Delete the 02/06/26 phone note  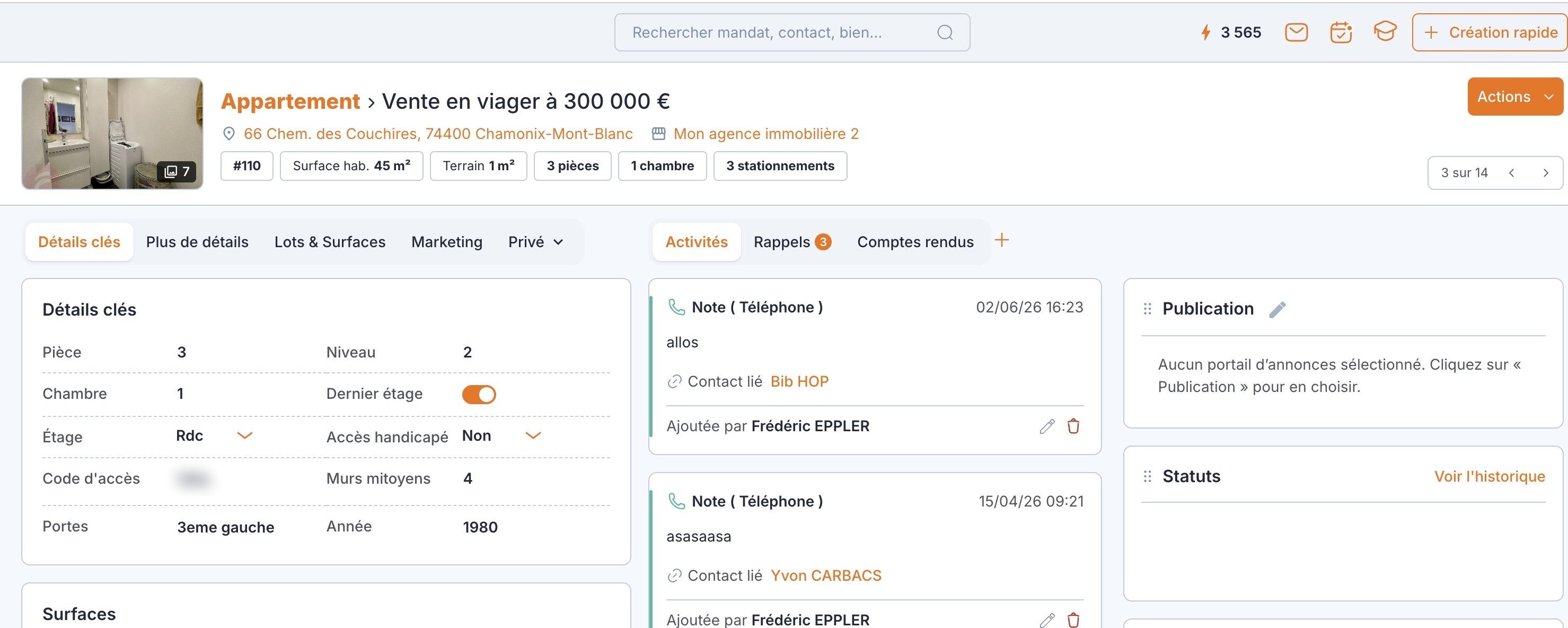pyautogui.click(x=1074, y=426)
